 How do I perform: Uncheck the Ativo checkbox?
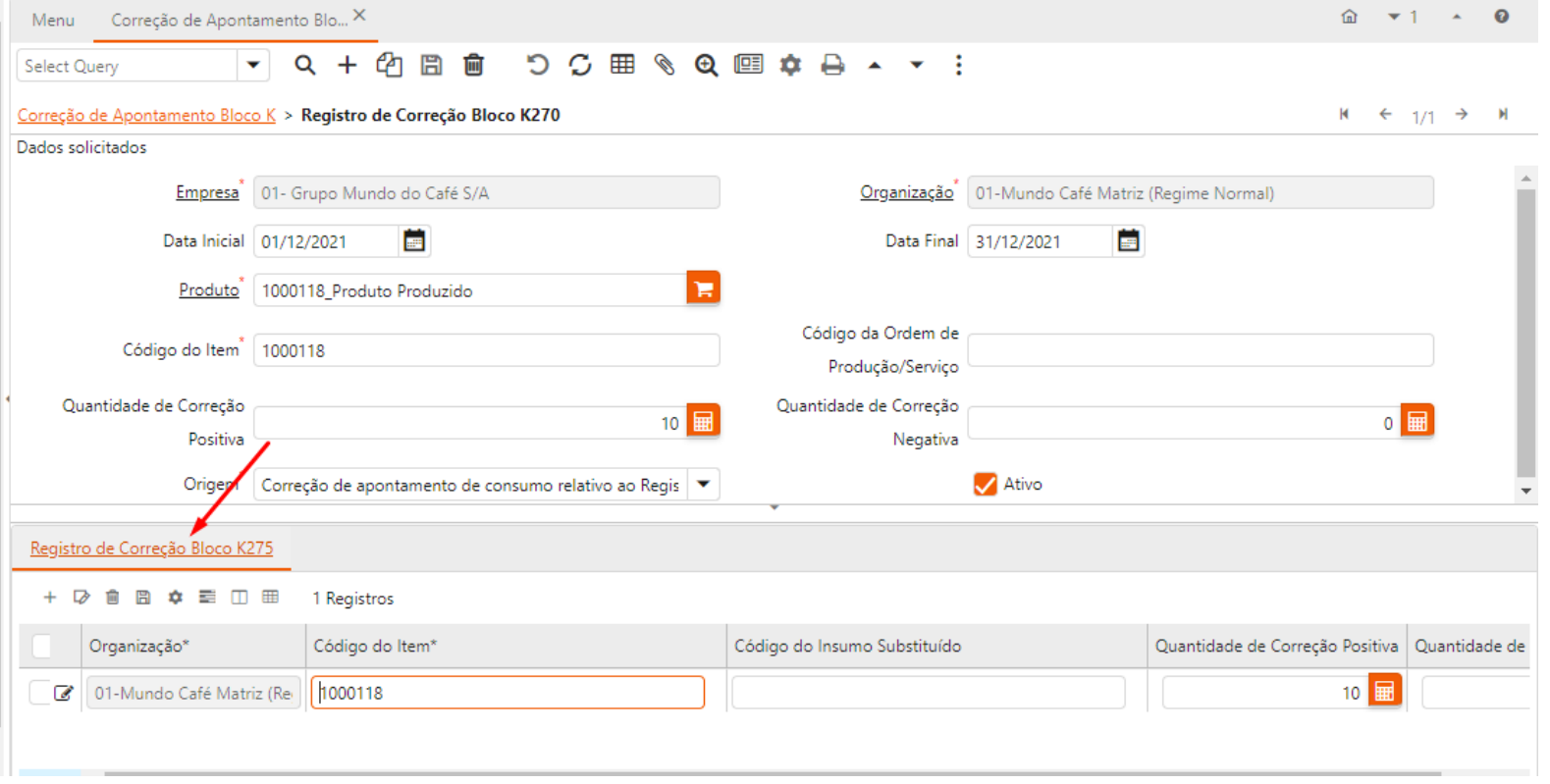[985, 485]
